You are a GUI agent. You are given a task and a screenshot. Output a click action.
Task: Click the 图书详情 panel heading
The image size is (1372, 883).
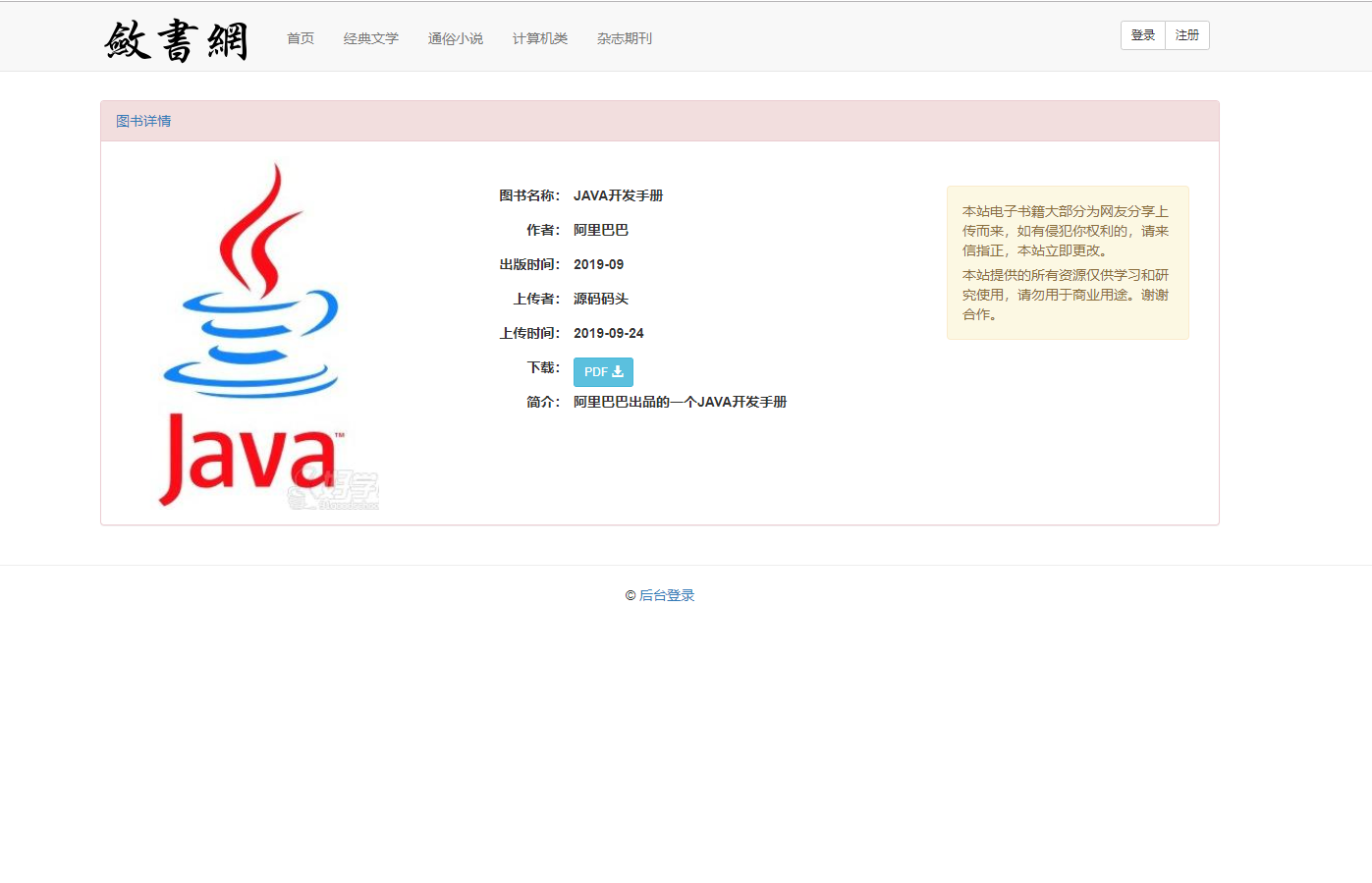click(x=143, y=121)
